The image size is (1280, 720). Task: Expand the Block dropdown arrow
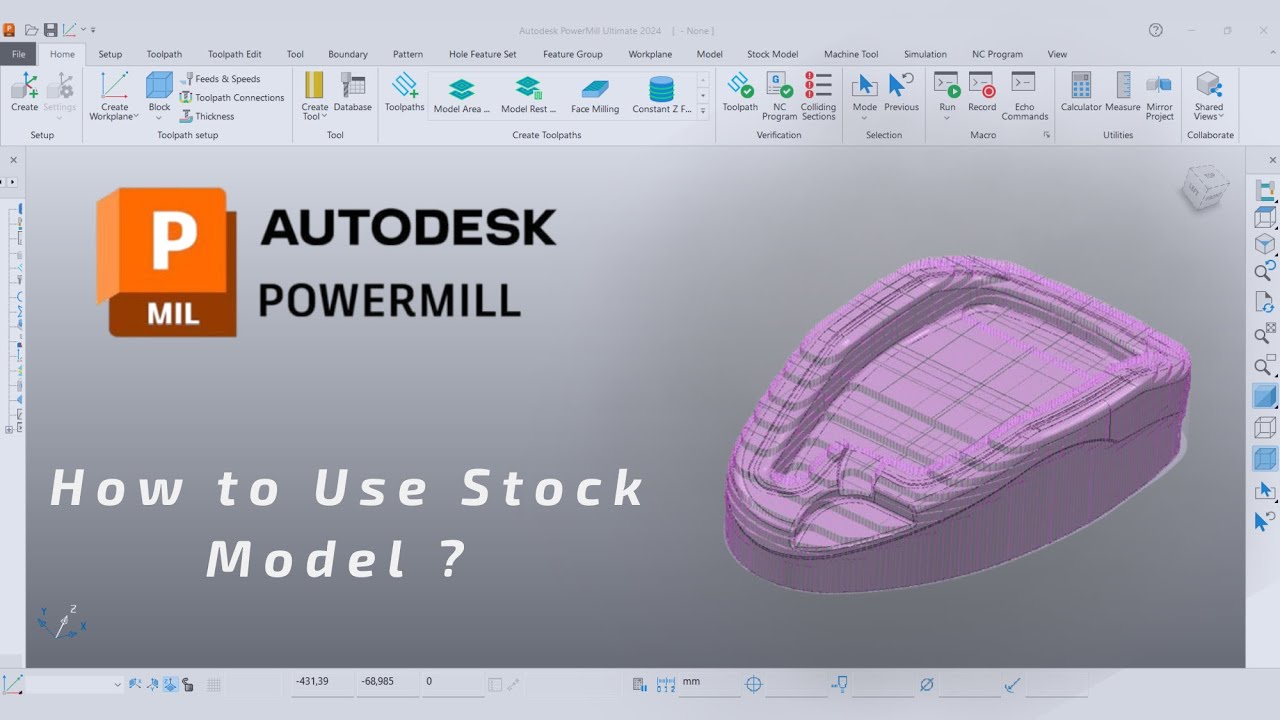[x=159, y=118]
